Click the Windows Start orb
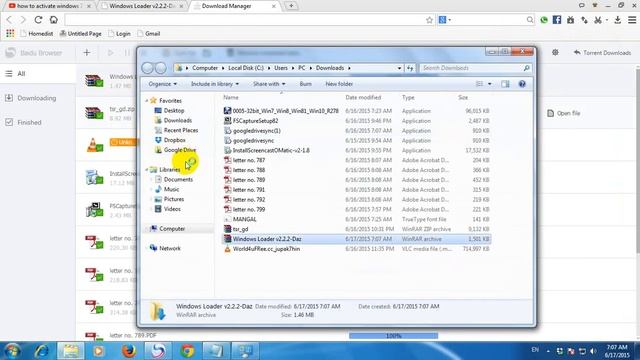This screenshot has height=360, width=640. click(x=12, y=351)
